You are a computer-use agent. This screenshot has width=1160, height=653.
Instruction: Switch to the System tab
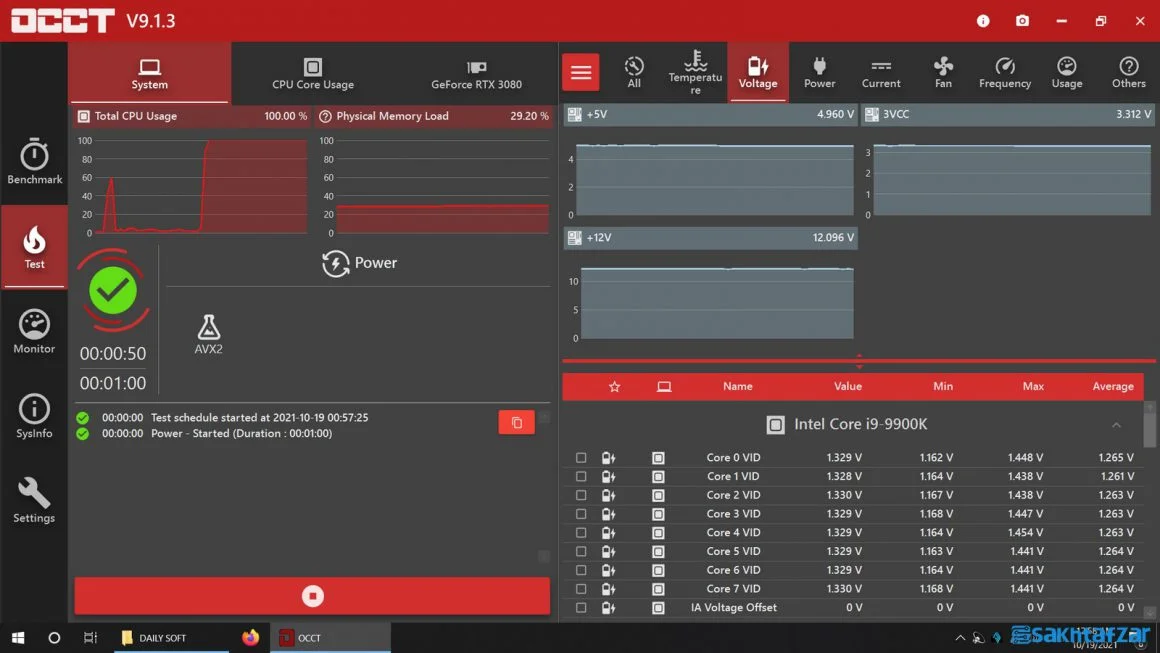coord(149,72)
